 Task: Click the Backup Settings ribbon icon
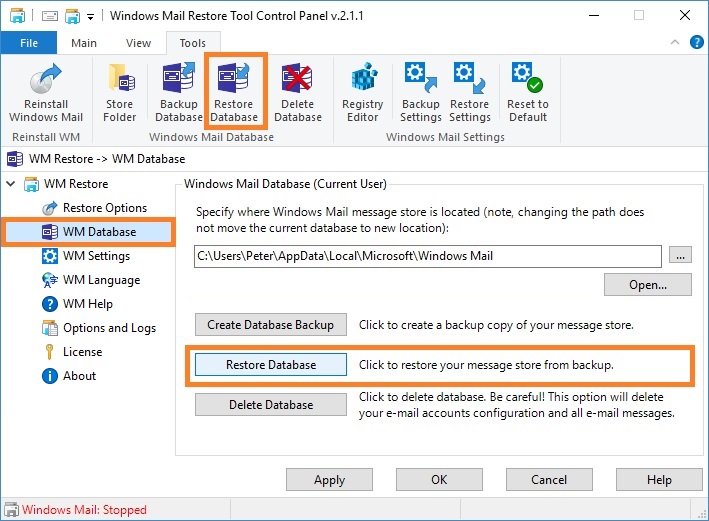tap(421, 92)
